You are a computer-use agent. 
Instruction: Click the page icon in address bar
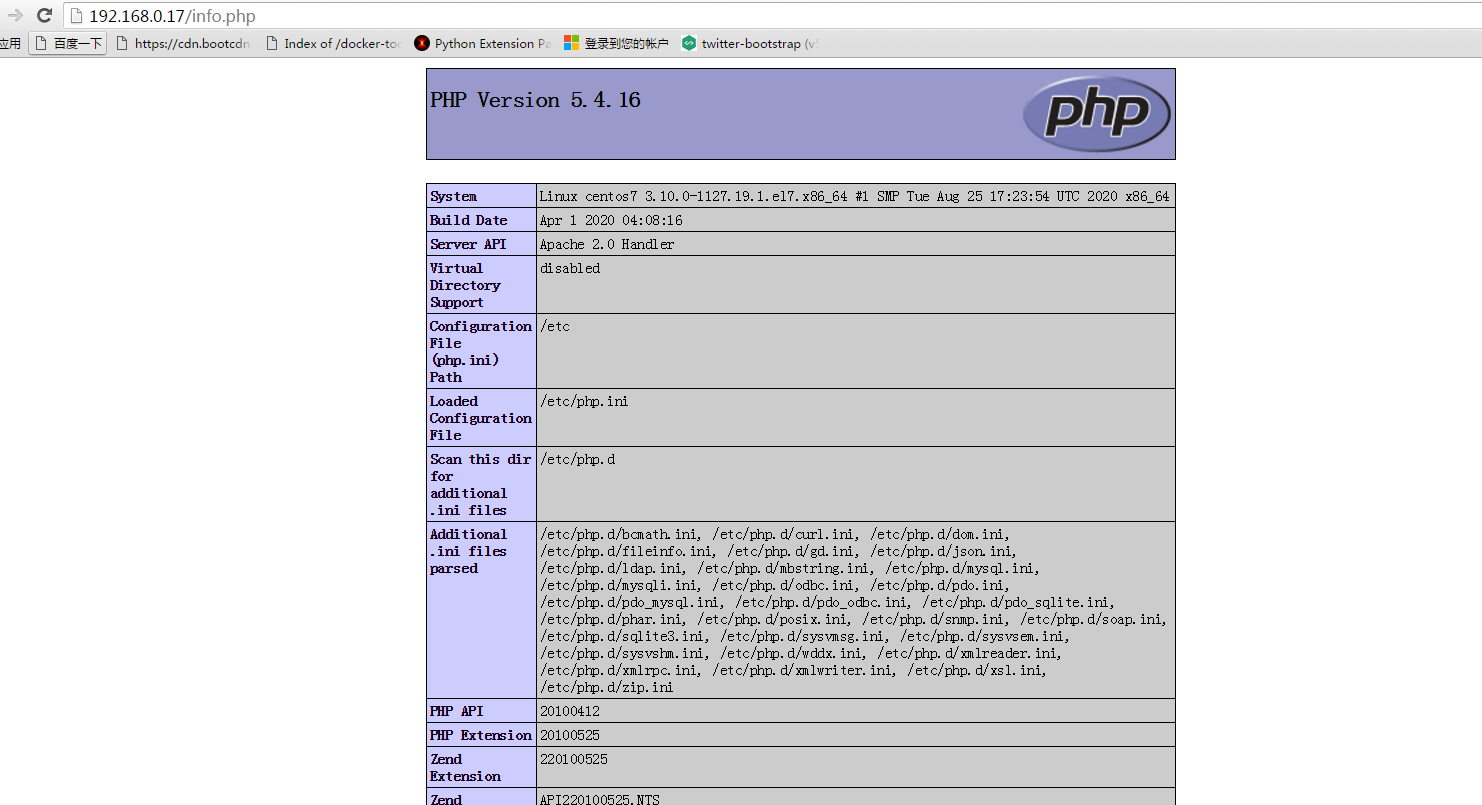[77, 16]
